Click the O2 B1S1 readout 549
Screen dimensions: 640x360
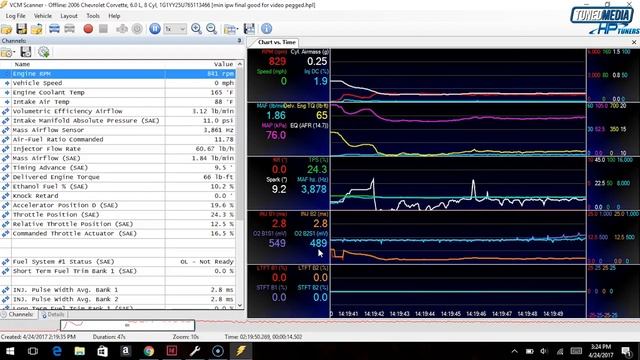pyautogui.click(x=277, y=243)
